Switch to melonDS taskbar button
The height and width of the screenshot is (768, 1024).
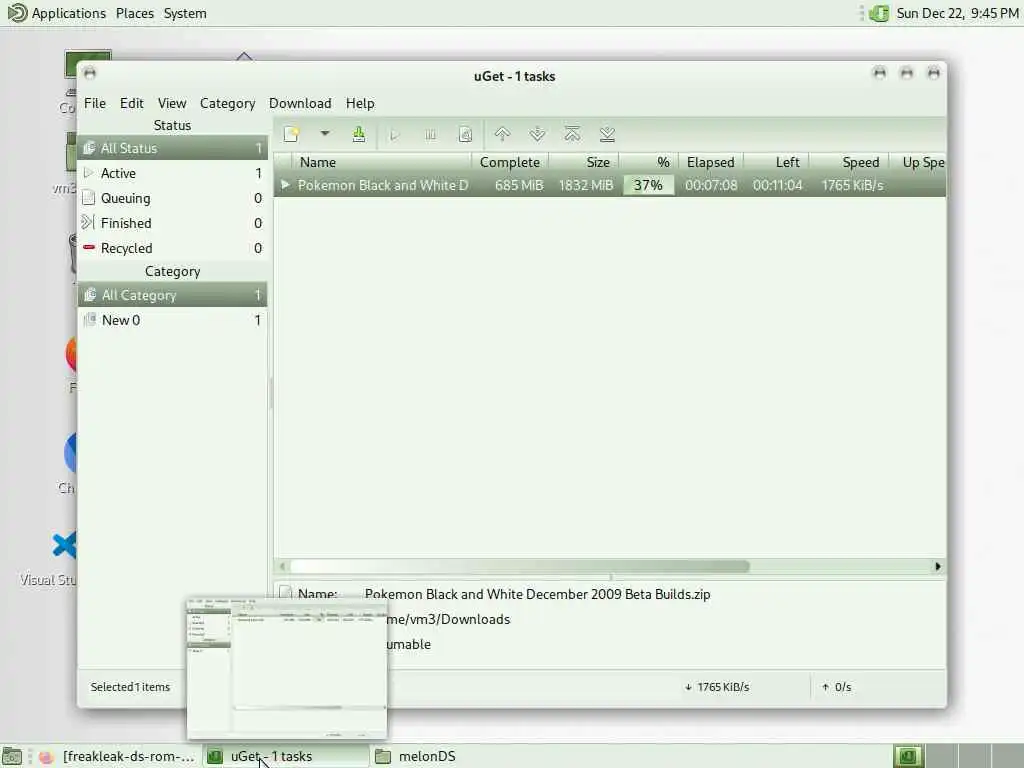416,756
